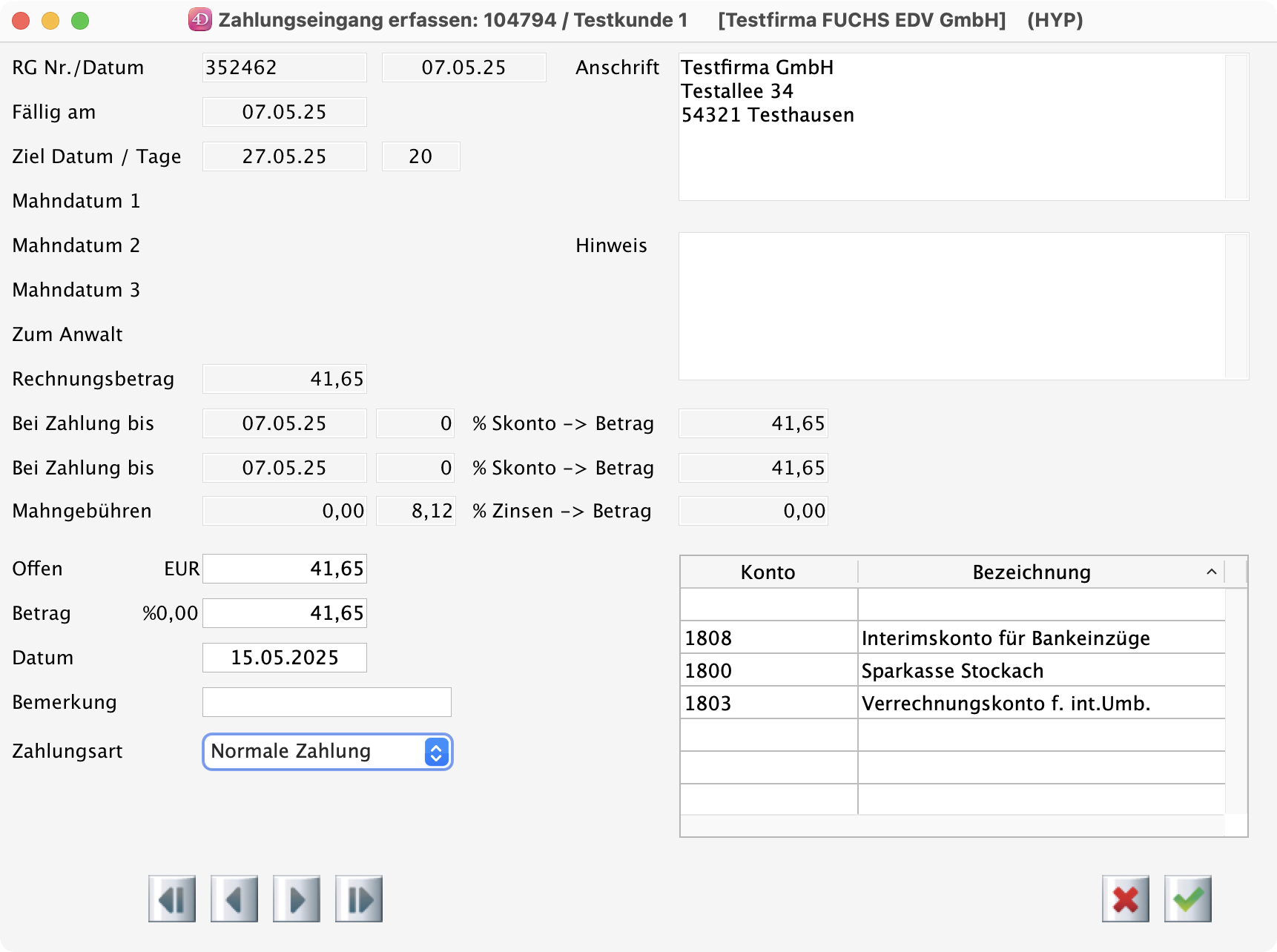Go to next record arrow
Screen dimensions: 1277x952
pos(297,899)
